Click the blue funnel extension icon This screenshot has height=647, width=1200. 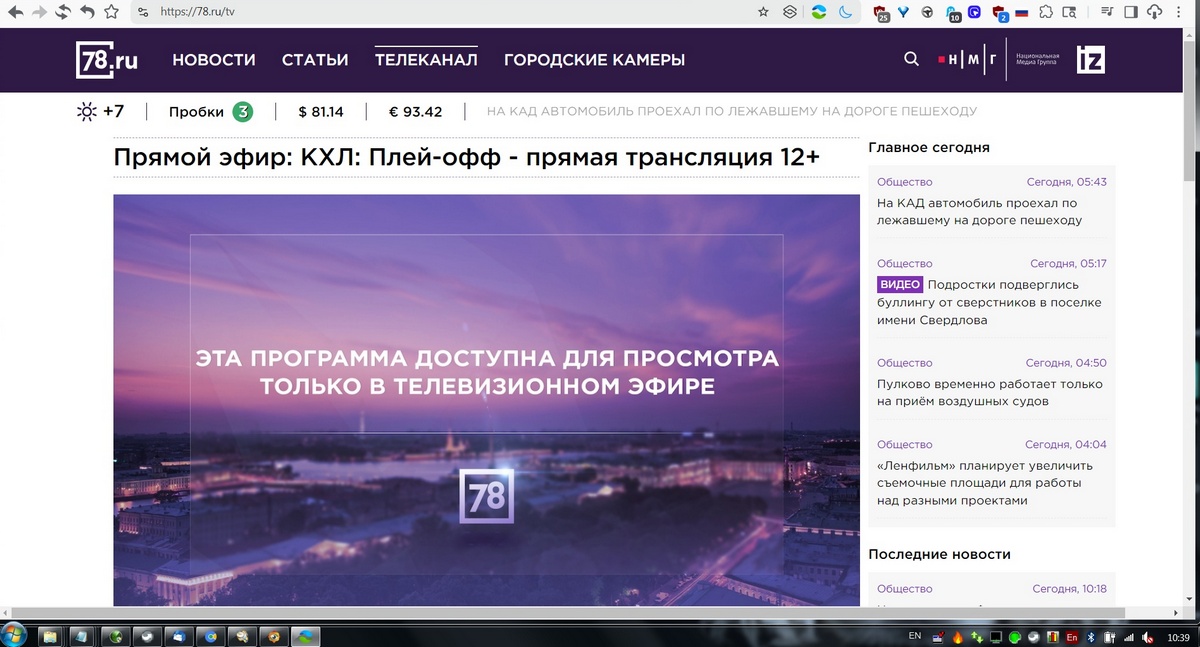(x=904, y=12)
